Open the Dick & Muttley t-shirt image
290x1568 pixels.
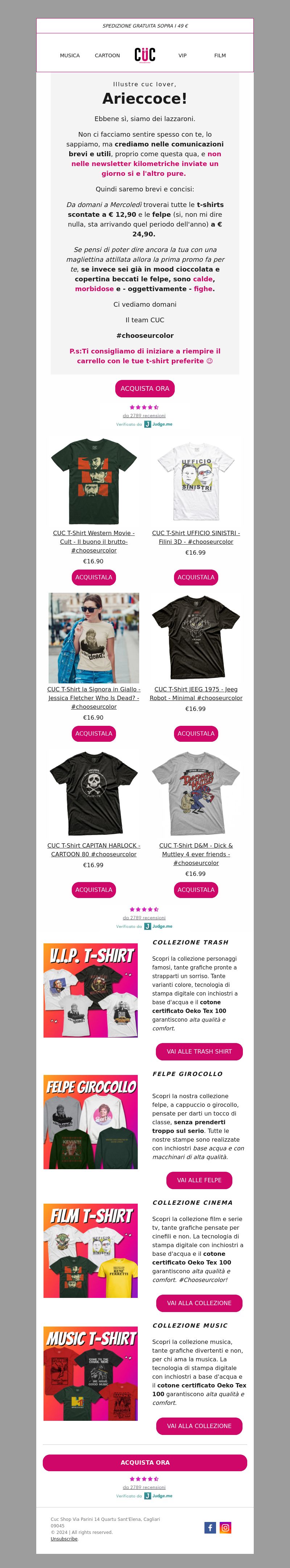coord(196,794)
